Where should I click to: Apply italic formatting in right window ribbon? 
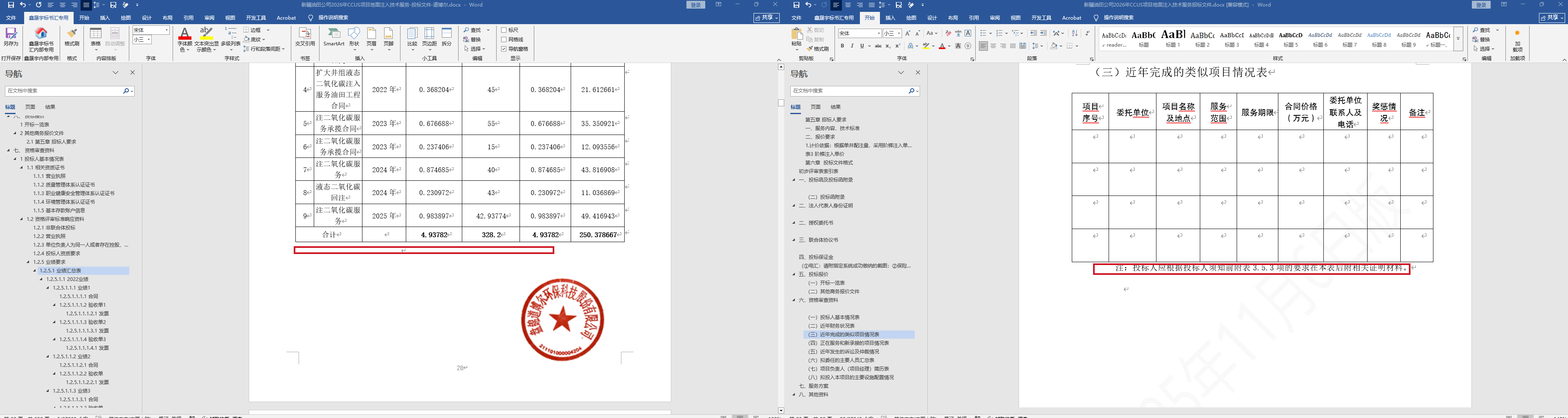pos(852,46)
